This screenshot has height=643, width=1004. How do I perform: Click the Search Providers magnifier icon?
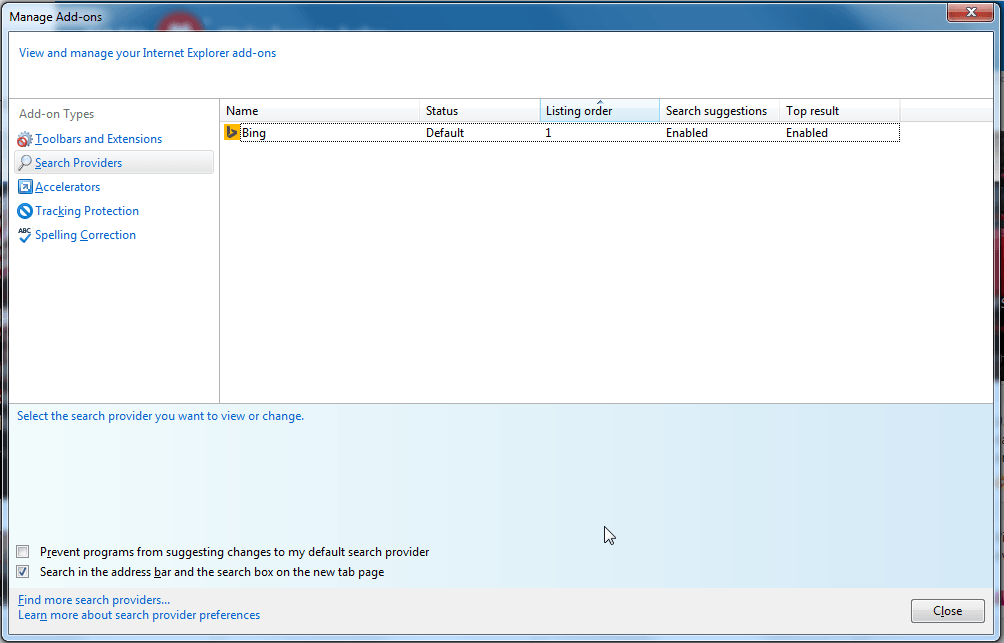point(24,163)
